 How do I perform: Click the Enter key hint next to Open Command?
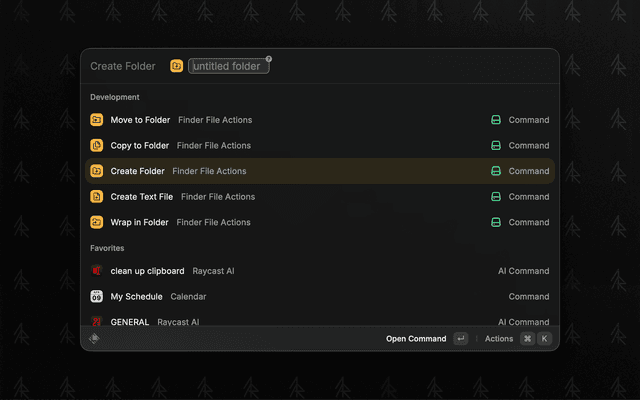coord(460,339)
